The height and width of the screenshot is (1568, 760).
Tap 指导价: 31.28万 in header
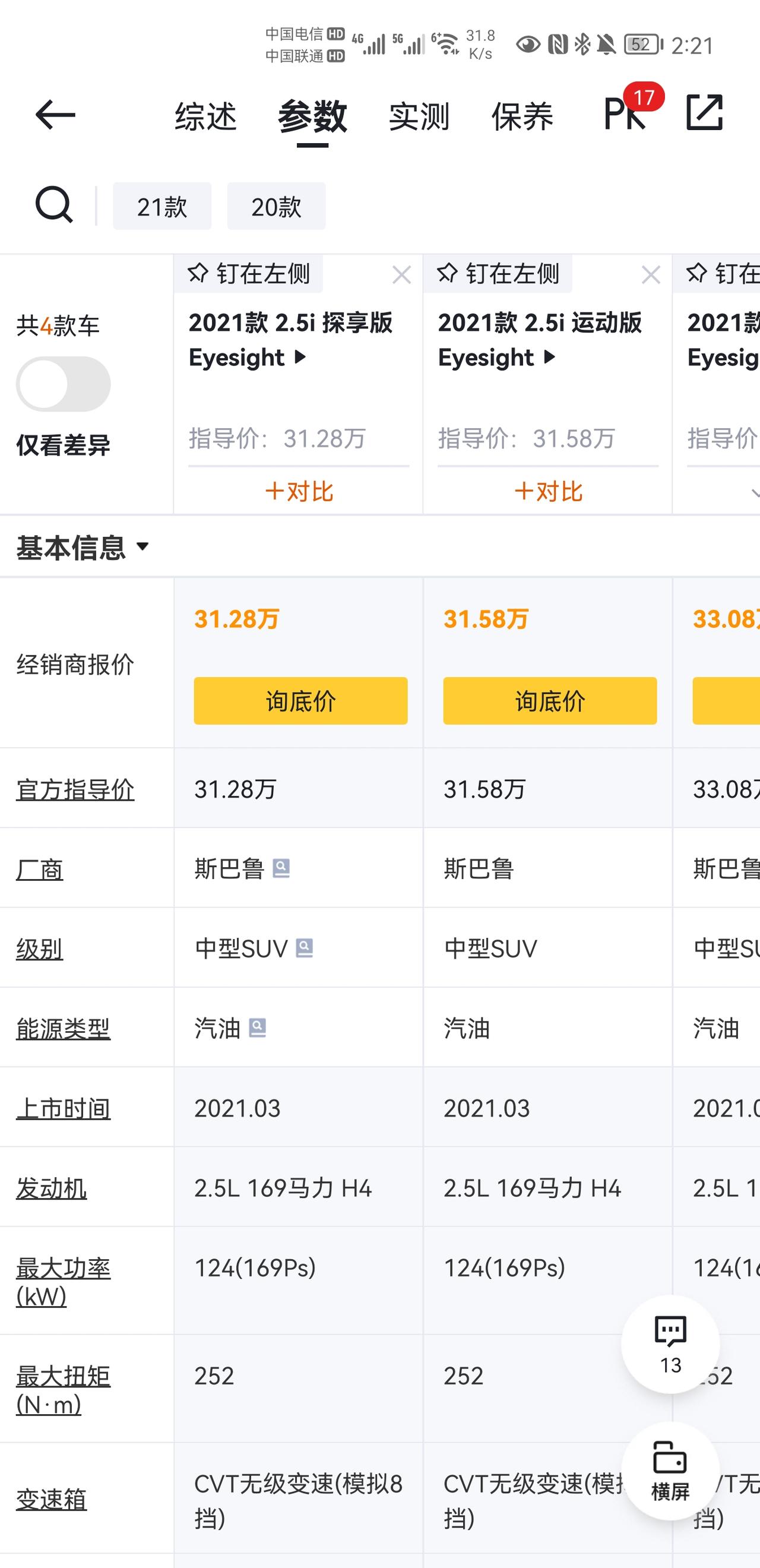pos(277,438)
